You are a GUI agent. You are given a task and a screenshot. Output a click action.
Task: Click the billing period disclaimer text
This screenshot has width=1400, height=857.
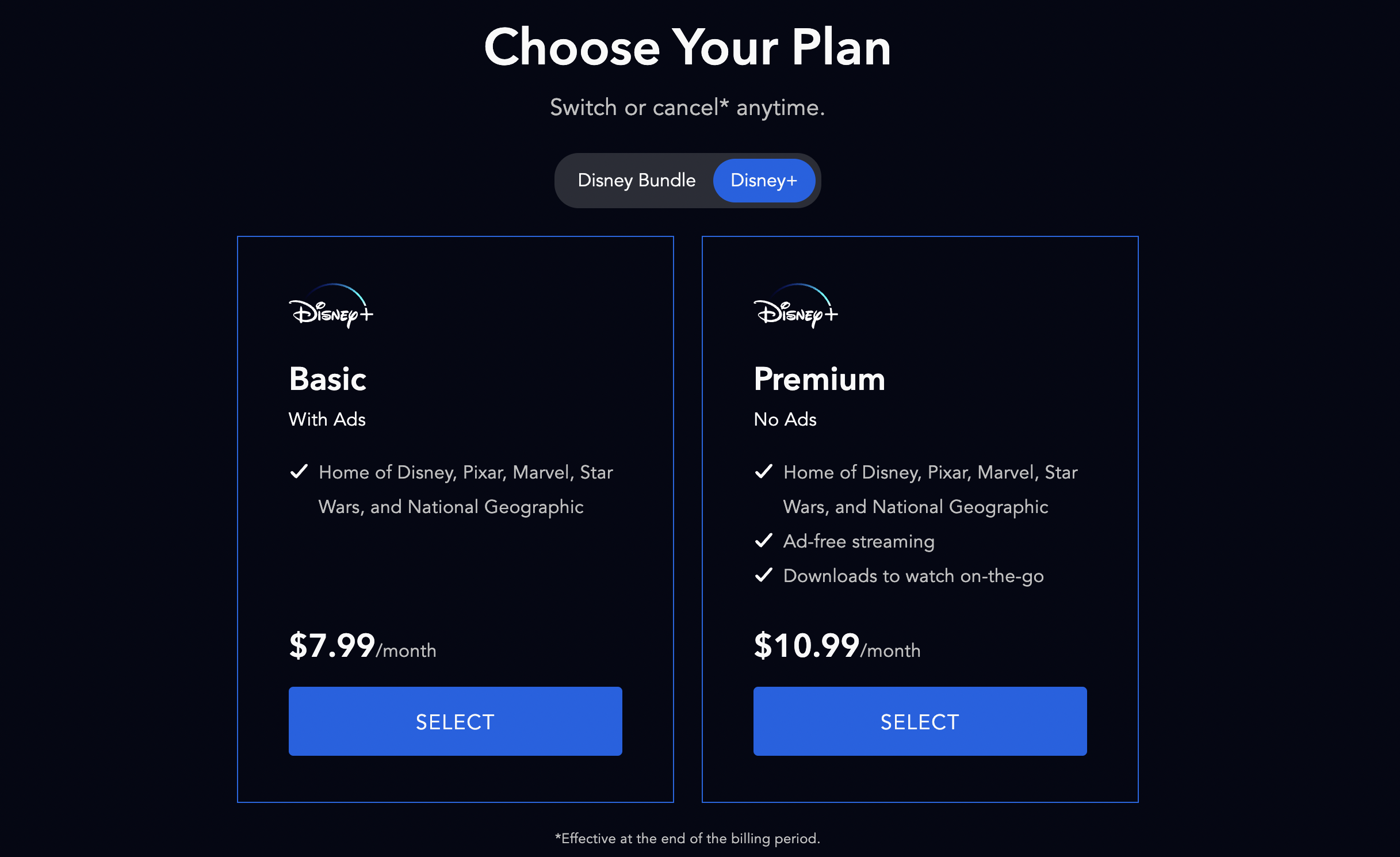point(688,839)
